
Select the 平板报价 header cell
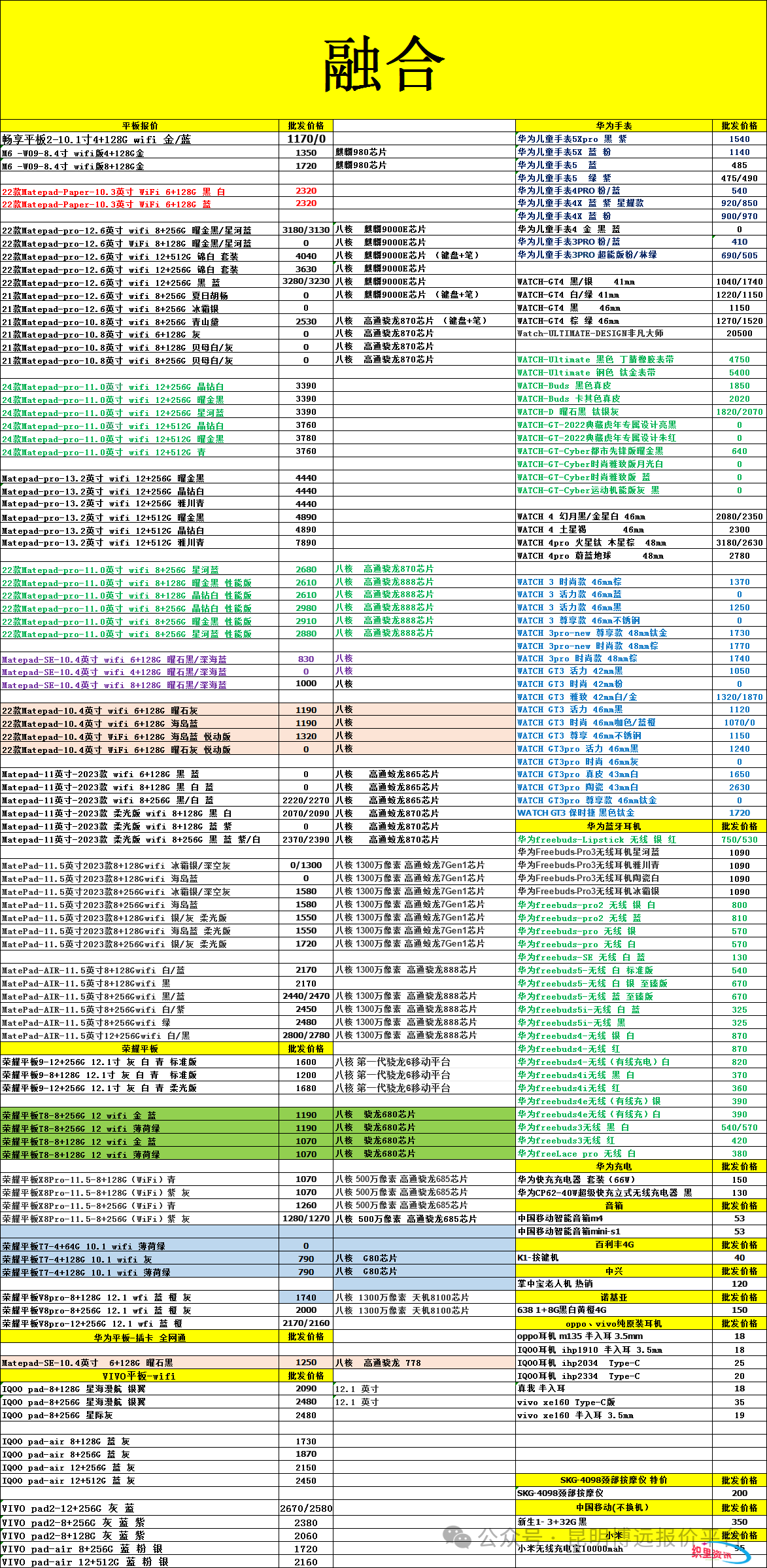[x=140, y=126]
